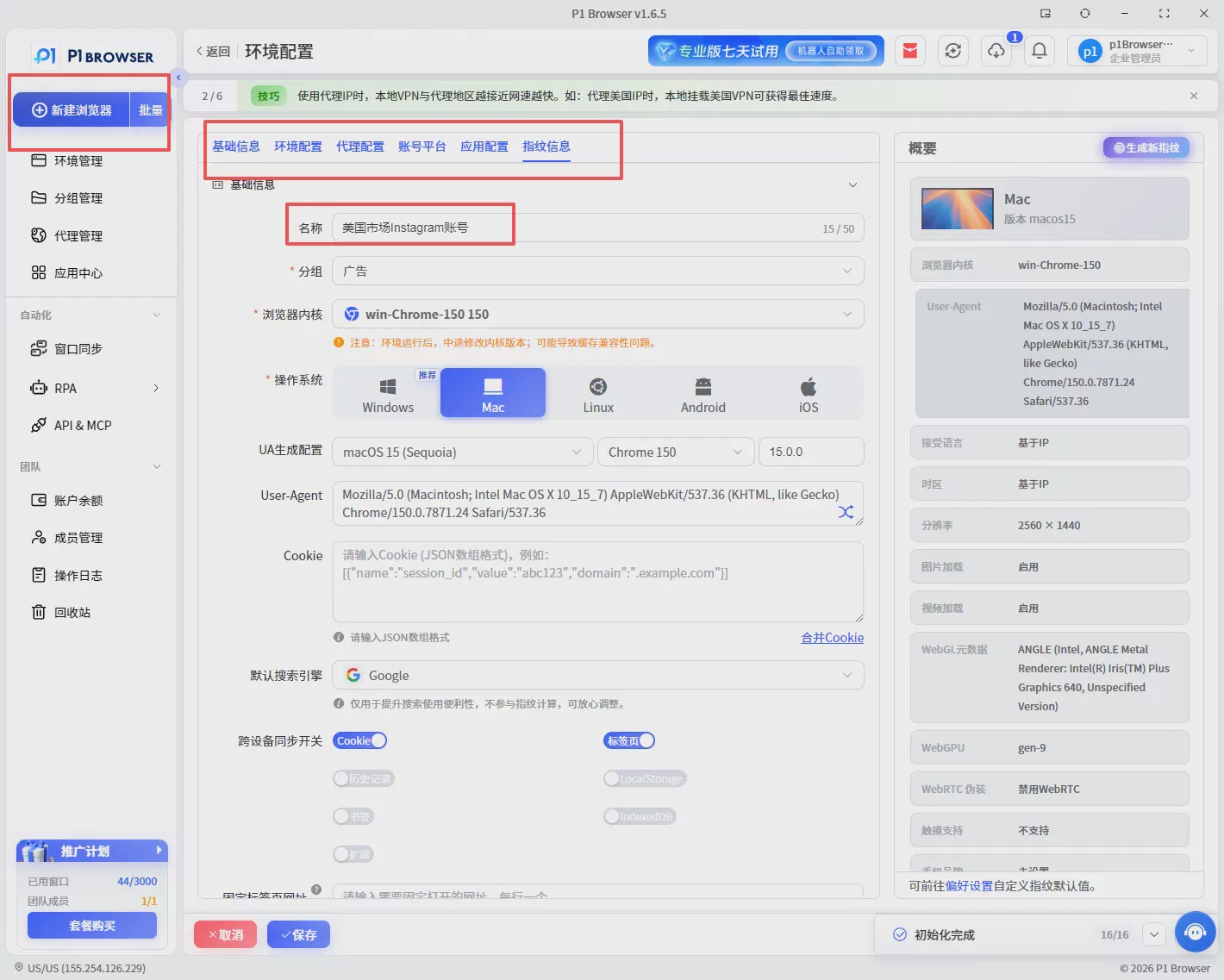Open the 分组 dropdown showing 广告
The height and width of the screenshot is (980, 1224).
click(x=598, y=272)
